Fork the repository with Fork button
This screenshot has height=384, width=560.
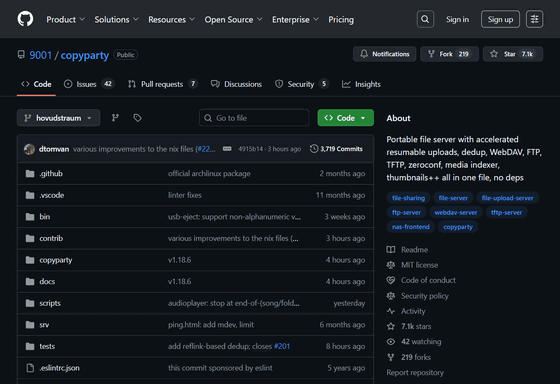point(449,54)
